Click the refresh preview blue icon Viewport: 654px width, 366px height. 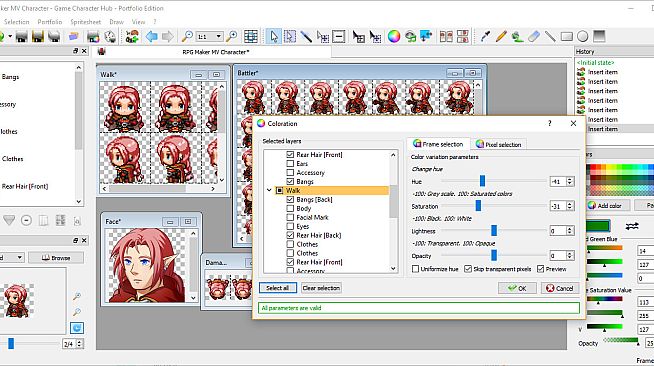coord(77,328)
